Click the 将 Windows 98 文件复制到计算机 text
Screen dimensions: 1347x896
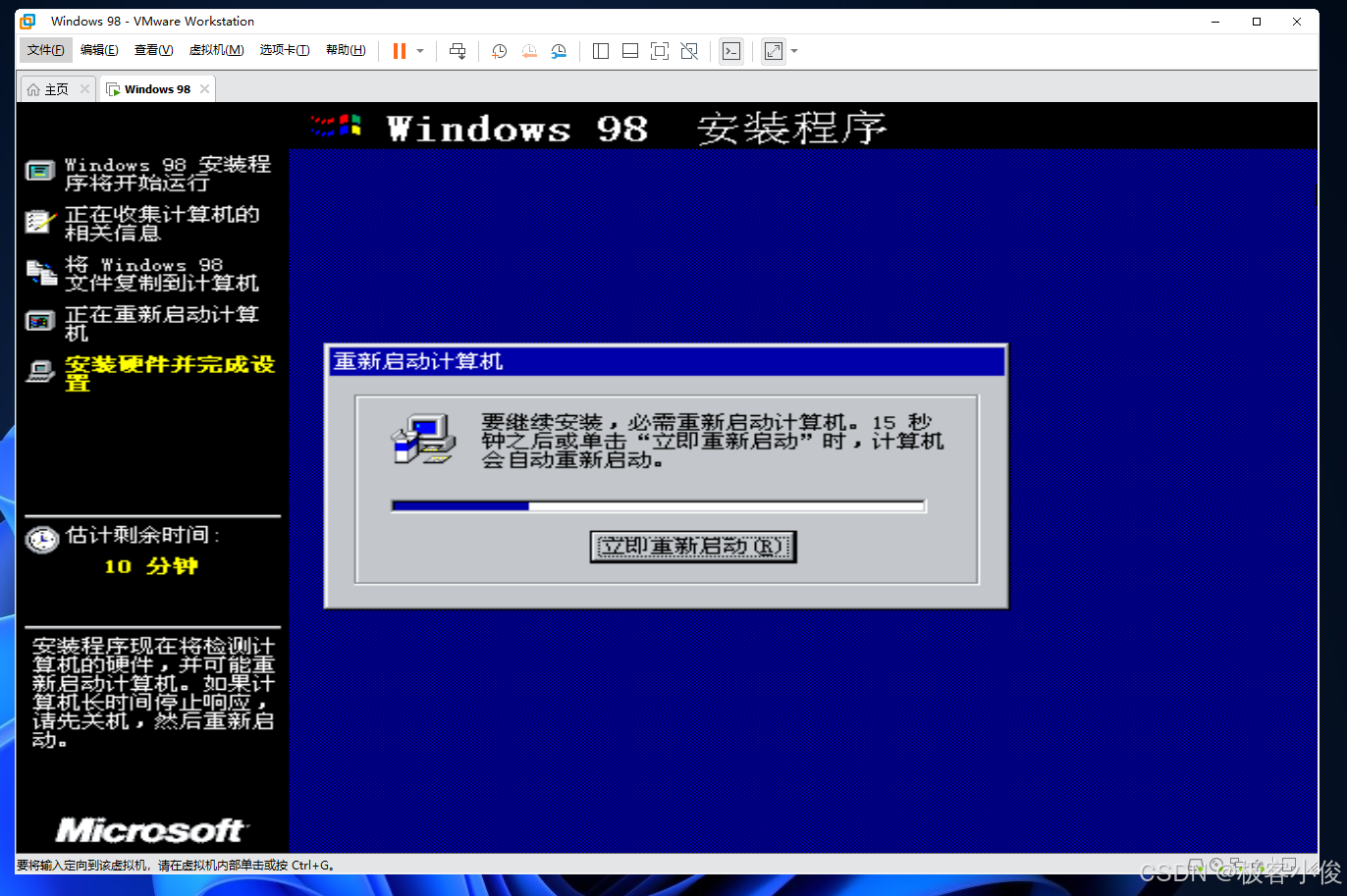click(x=162, y=274)
